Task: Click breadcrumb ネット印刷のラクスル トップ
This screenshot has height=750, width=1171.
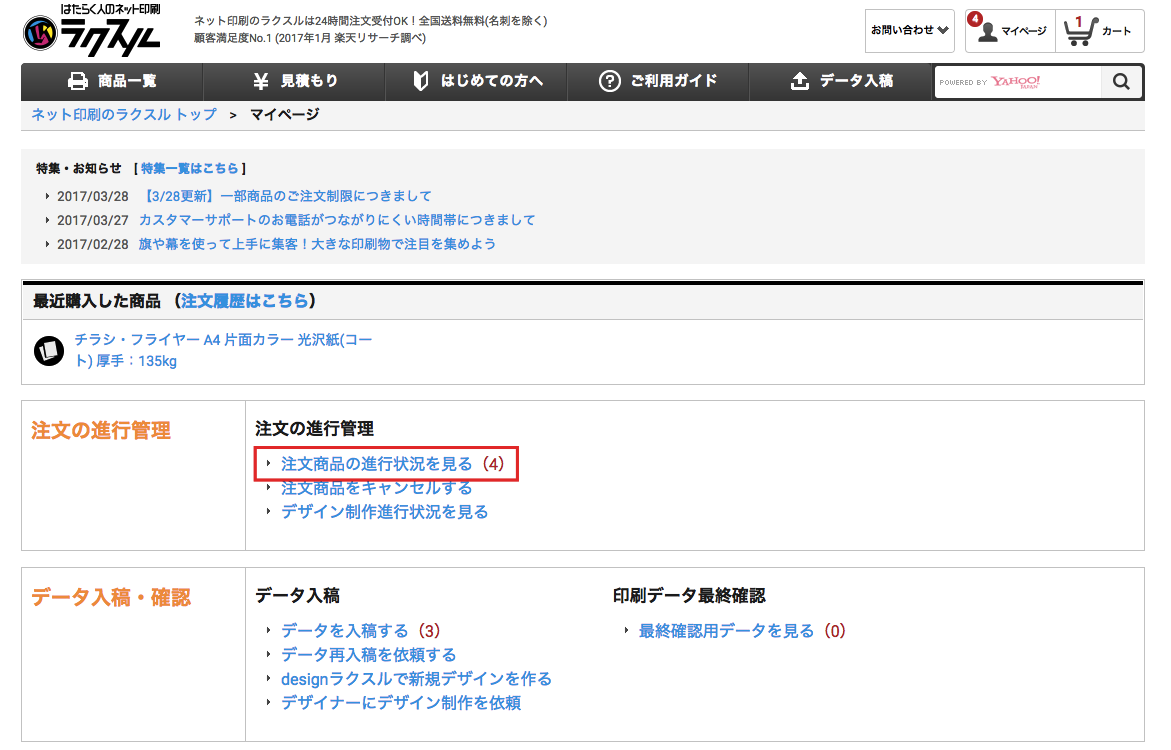Action: pos(124,115)
